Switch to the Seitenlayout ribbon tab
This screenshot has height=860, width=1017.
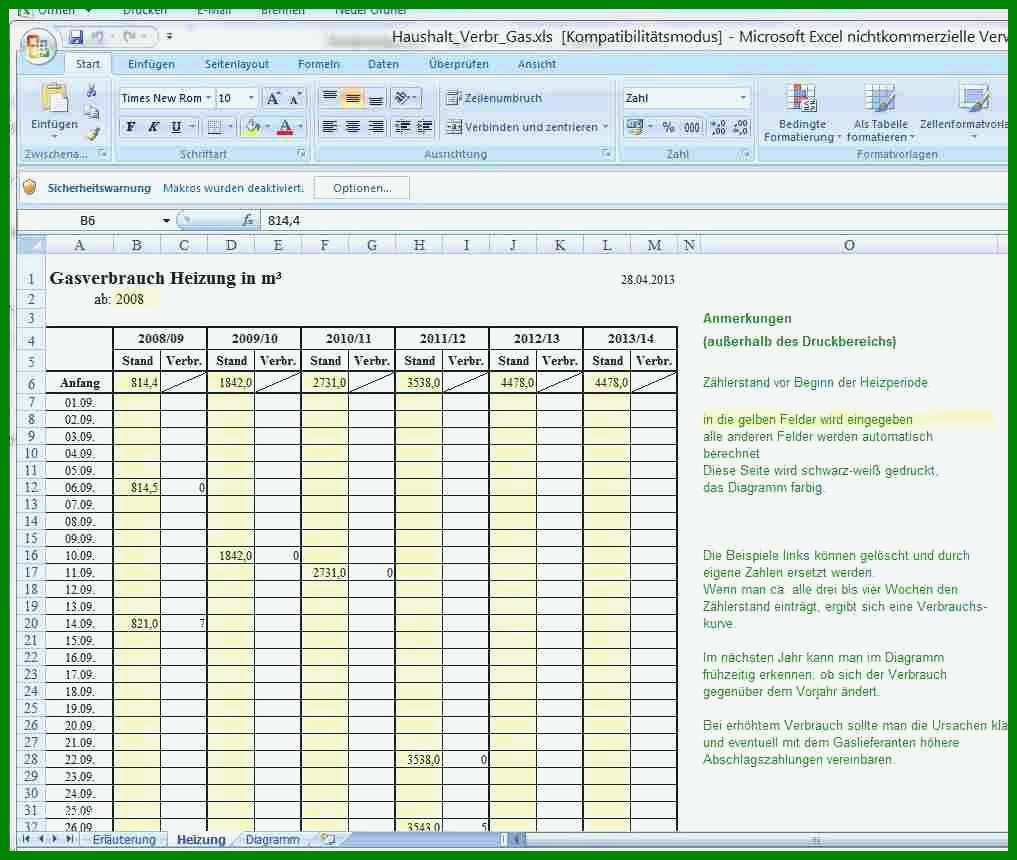click(x=237, y=64)
